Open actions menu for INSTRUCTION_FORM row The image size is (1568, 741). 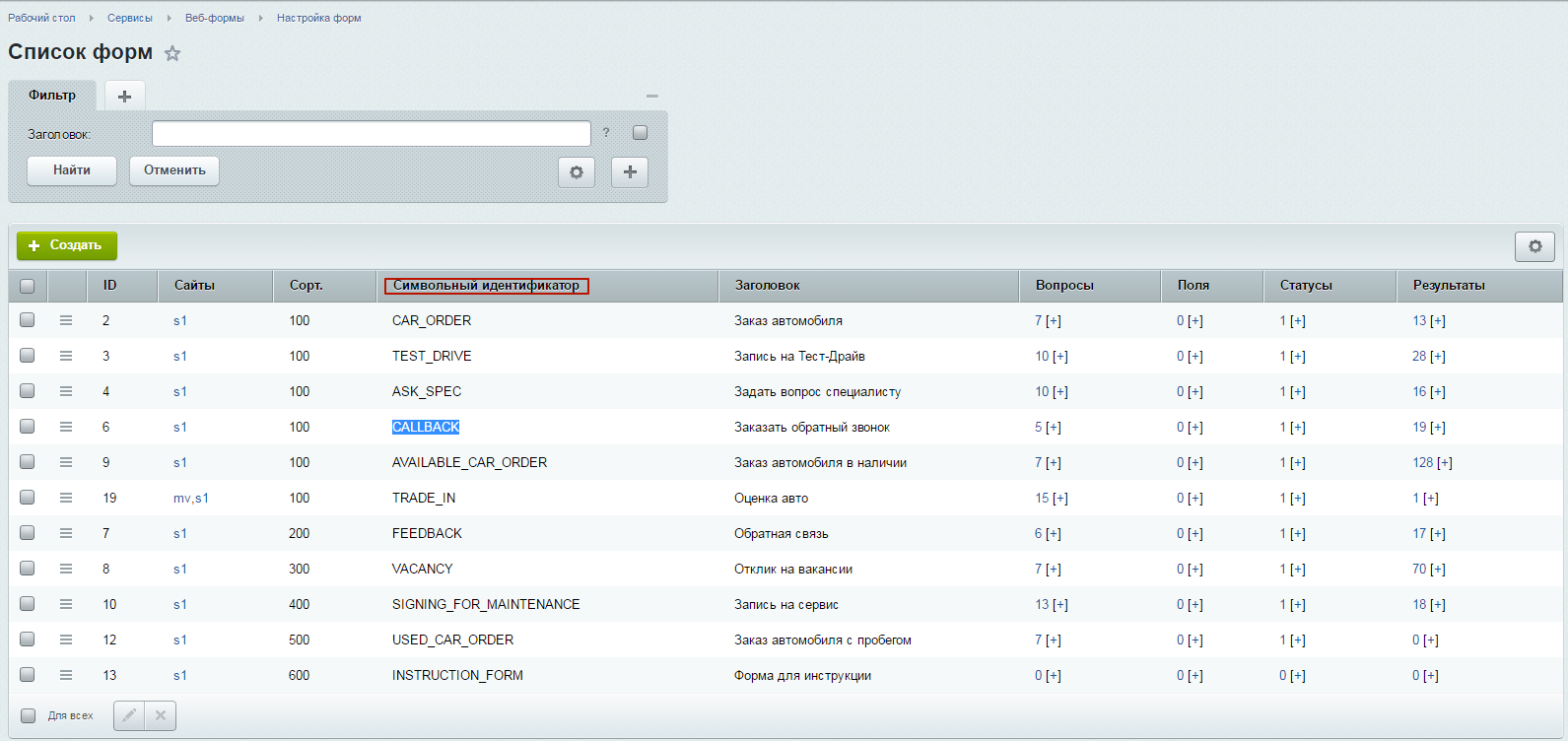pyautogui.click(x=66, y=675)
